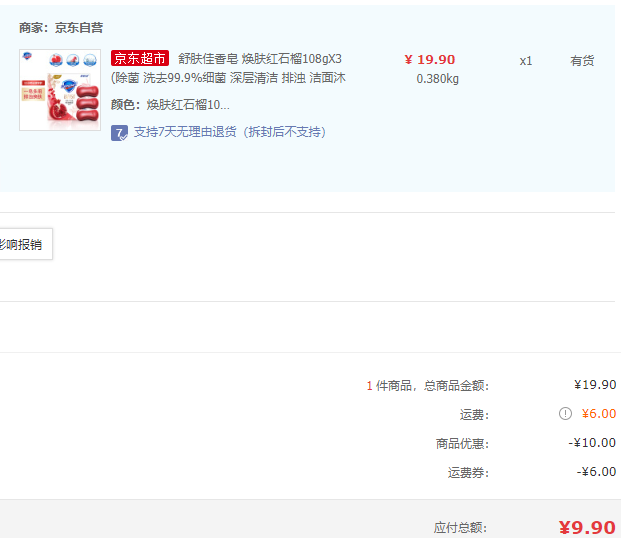
Task: Select the discount amount -¥10.00
Action: coord(592,443)
